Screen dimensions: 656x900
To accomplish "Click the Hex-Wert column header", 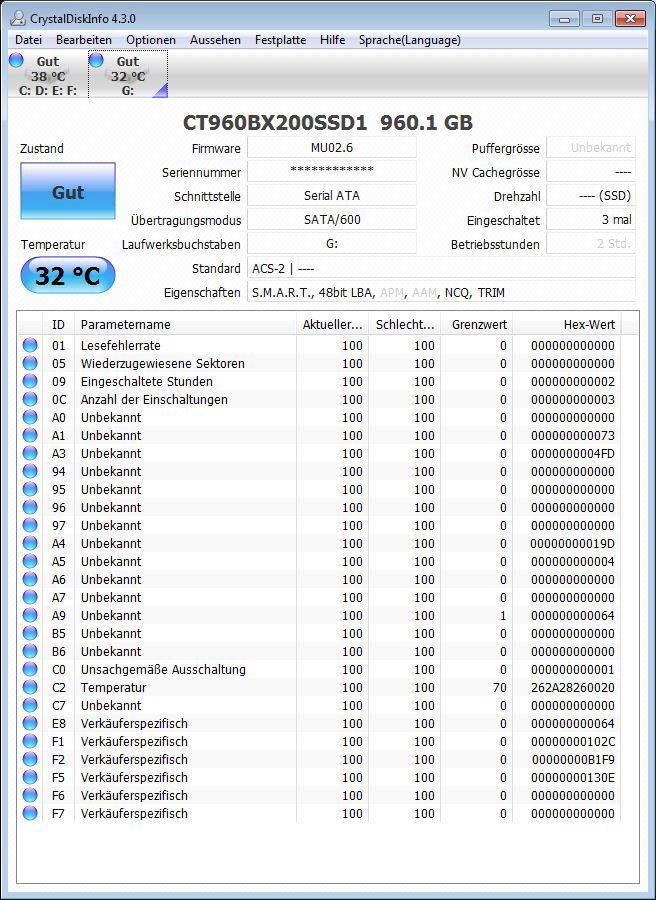I will pos(566,324).
